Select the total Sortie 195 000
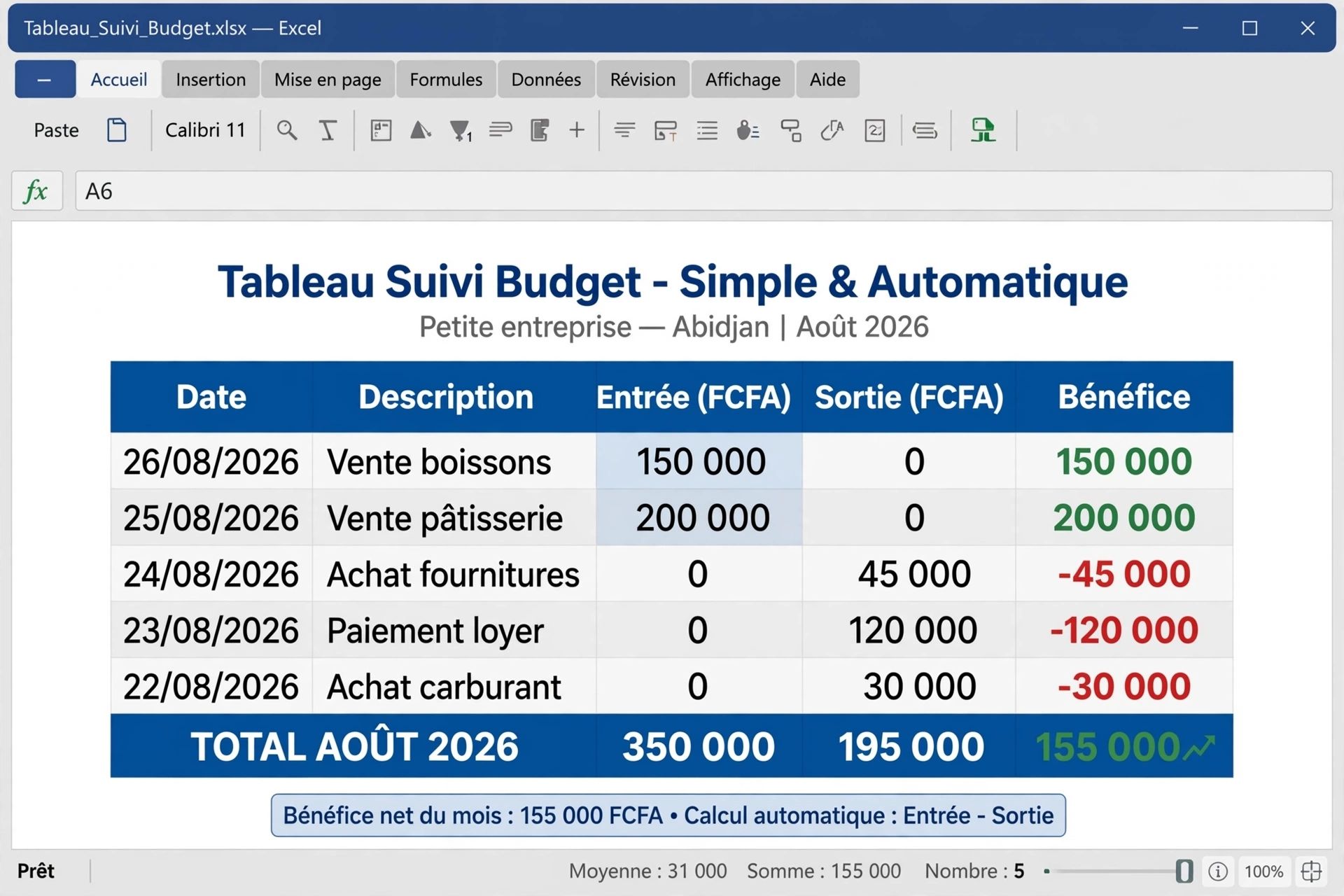 click(910, 746)
